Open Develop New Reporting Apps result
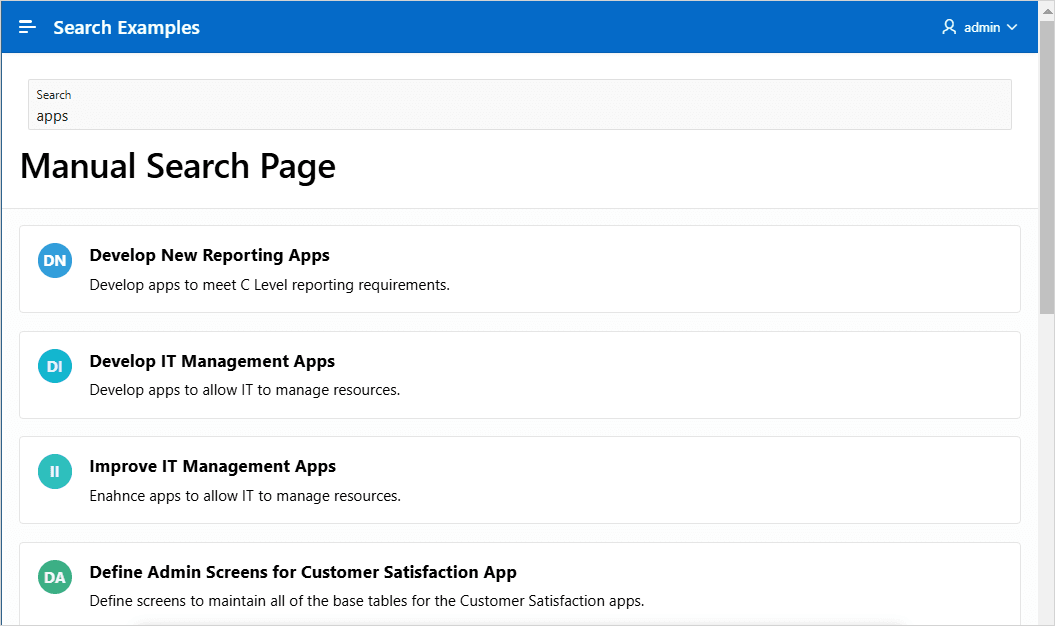This screenshot has height=626, width=1055. pos(209,255)
